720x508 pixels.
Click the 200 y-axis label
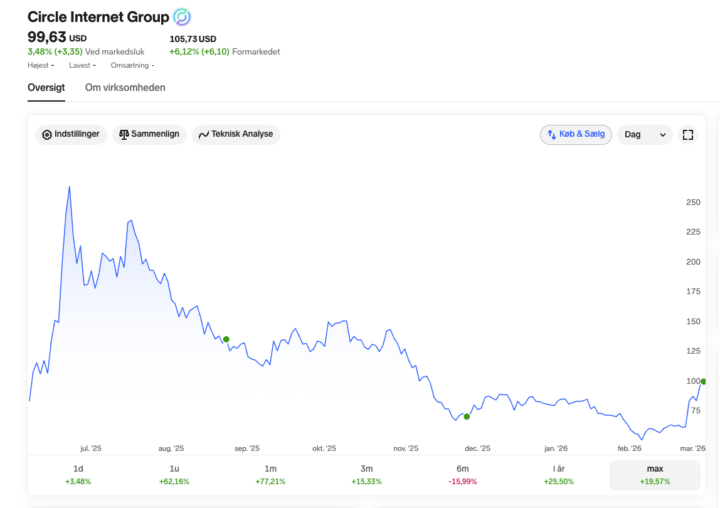coord(693,262)
